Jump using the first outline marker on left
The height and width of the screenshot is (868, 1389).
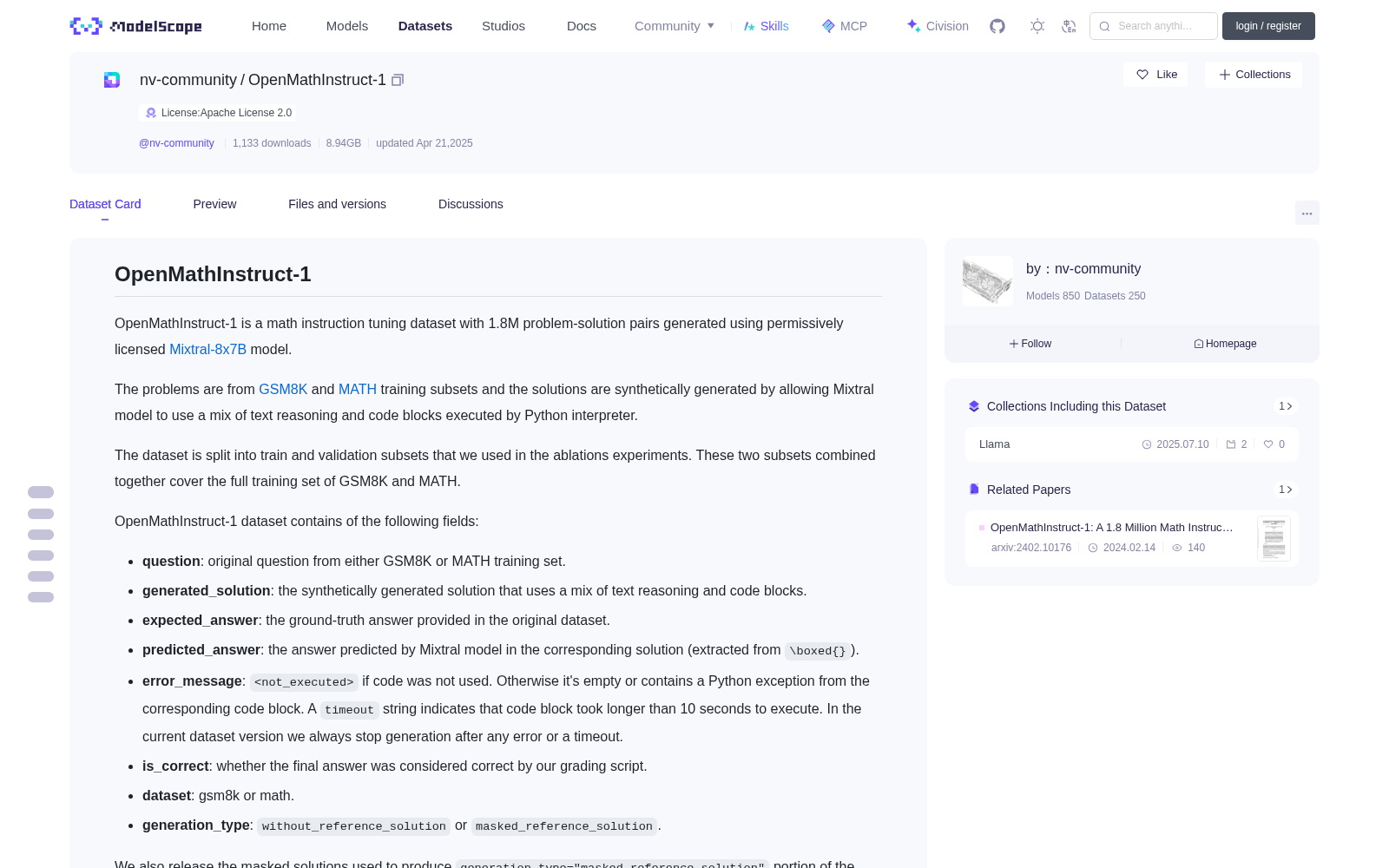tap(41, 492)
